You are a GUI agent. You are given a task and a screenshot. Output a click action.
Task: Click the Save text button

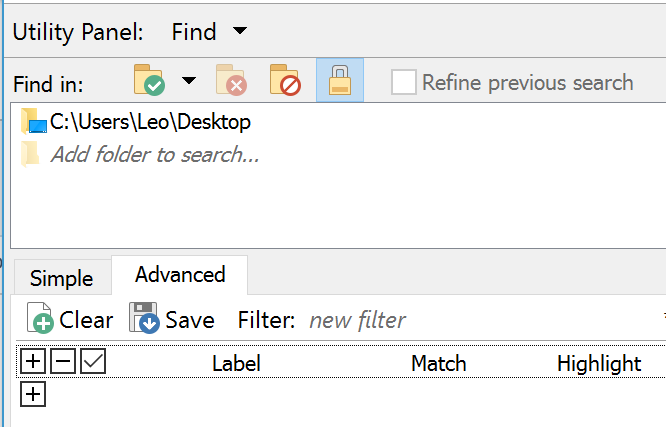[x=190, y=320]
